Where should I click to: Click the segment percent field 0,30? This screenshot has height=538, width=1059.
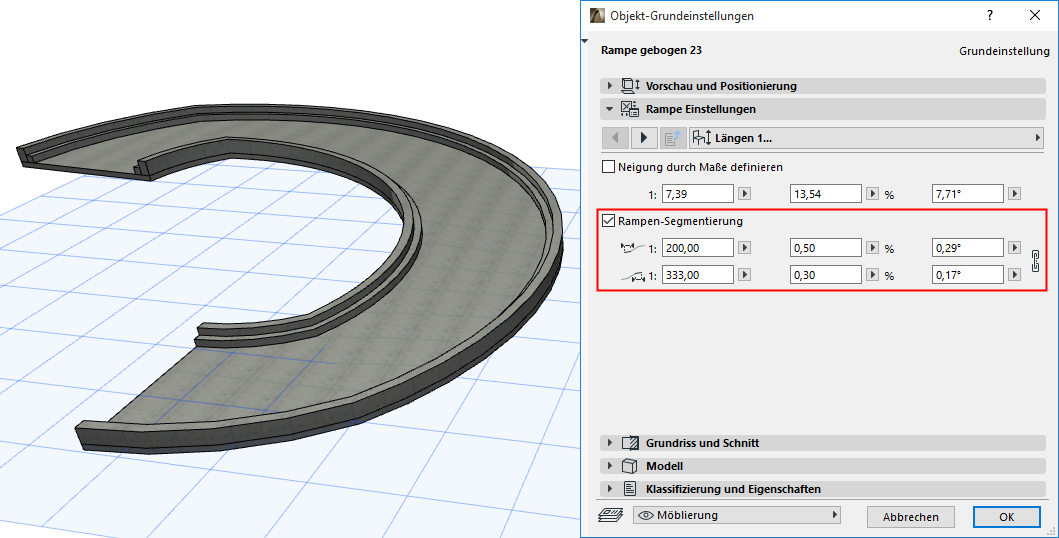pos(826,275)
